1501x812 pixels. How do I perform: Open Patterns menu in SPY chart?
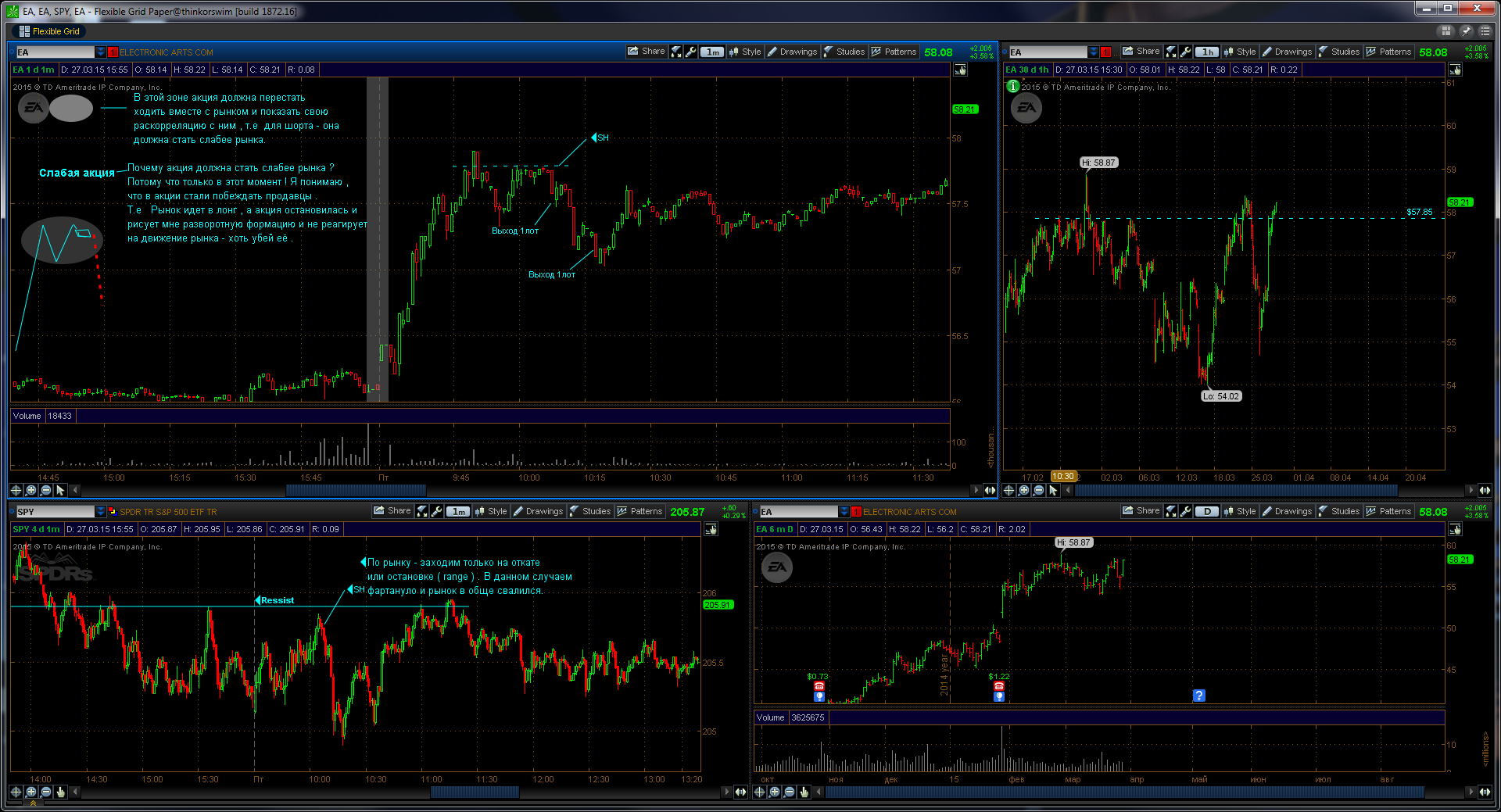coord(639,511)
